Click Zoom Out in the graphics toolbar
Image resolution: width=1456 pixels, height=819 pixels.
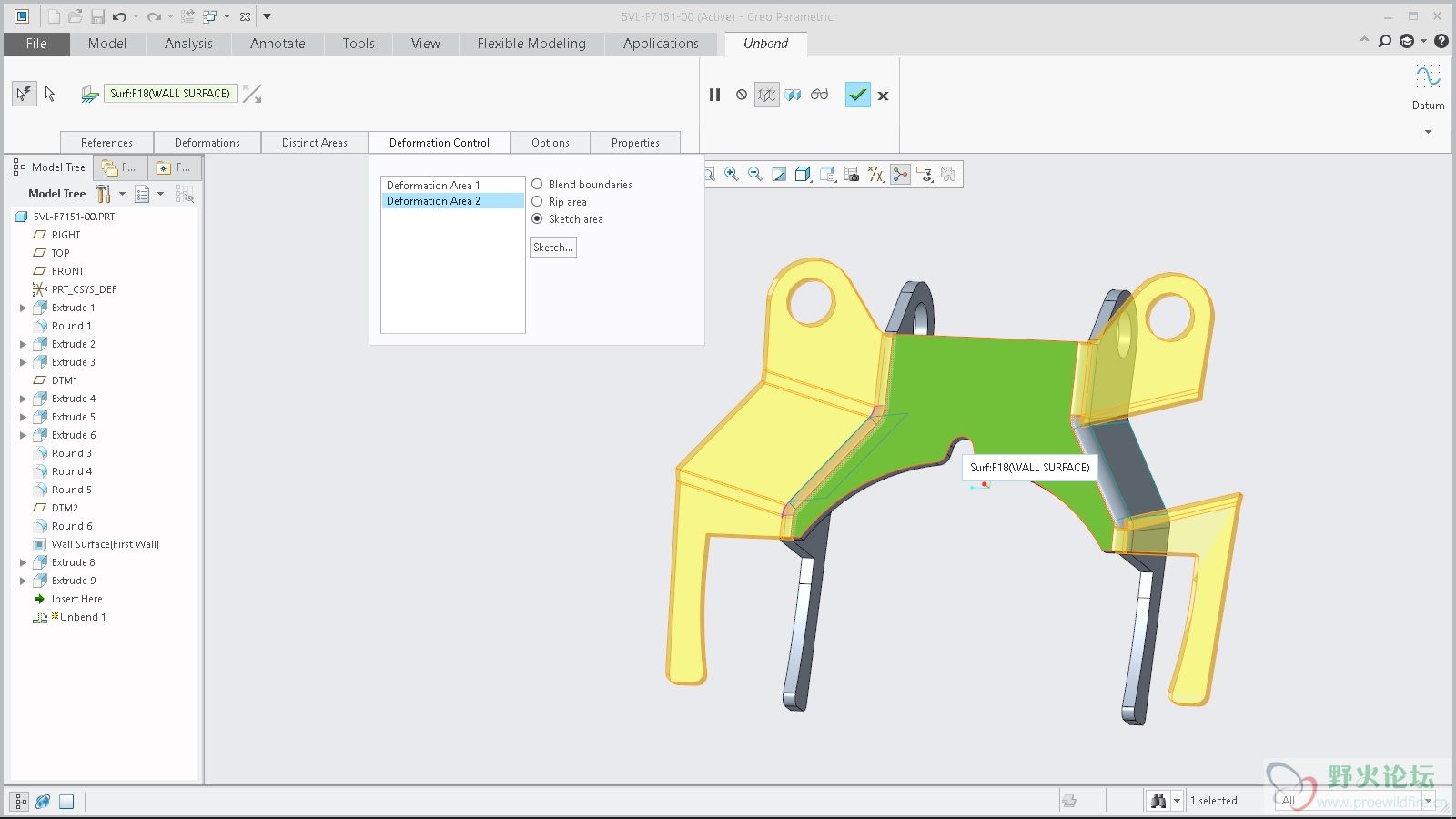[x=755, y=174]
